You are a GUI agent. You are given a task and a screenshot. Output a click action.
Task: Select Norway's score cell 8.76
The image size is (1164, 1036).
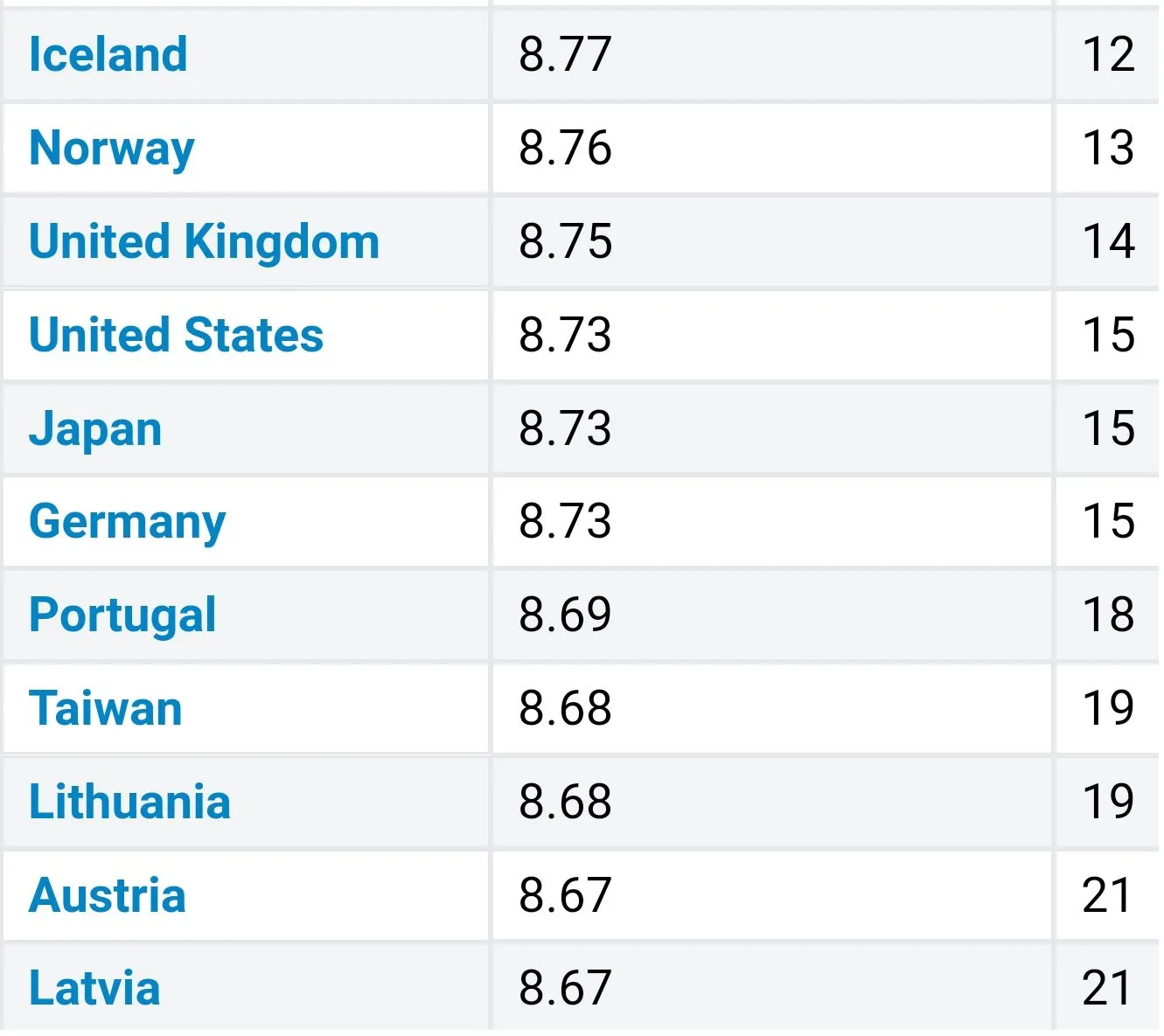click(565, 148)
